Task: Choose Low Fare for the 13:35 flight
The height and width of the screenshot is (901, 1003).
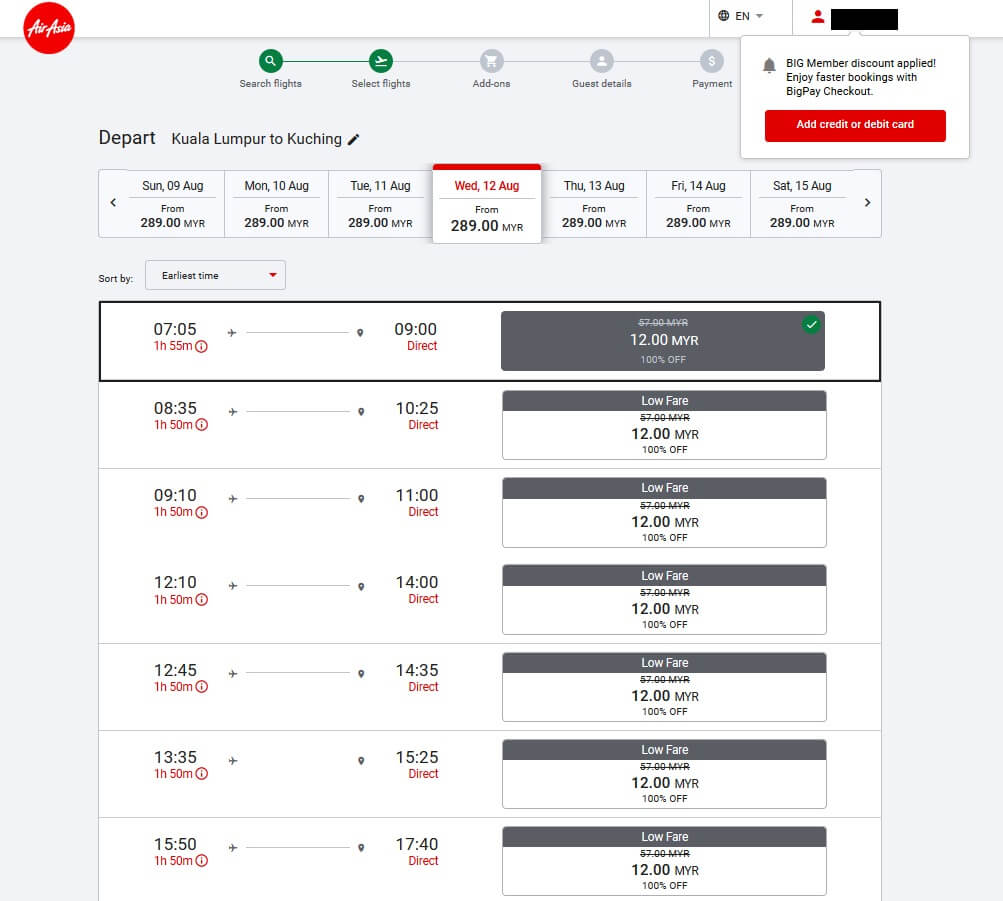Action: point(664,774)
